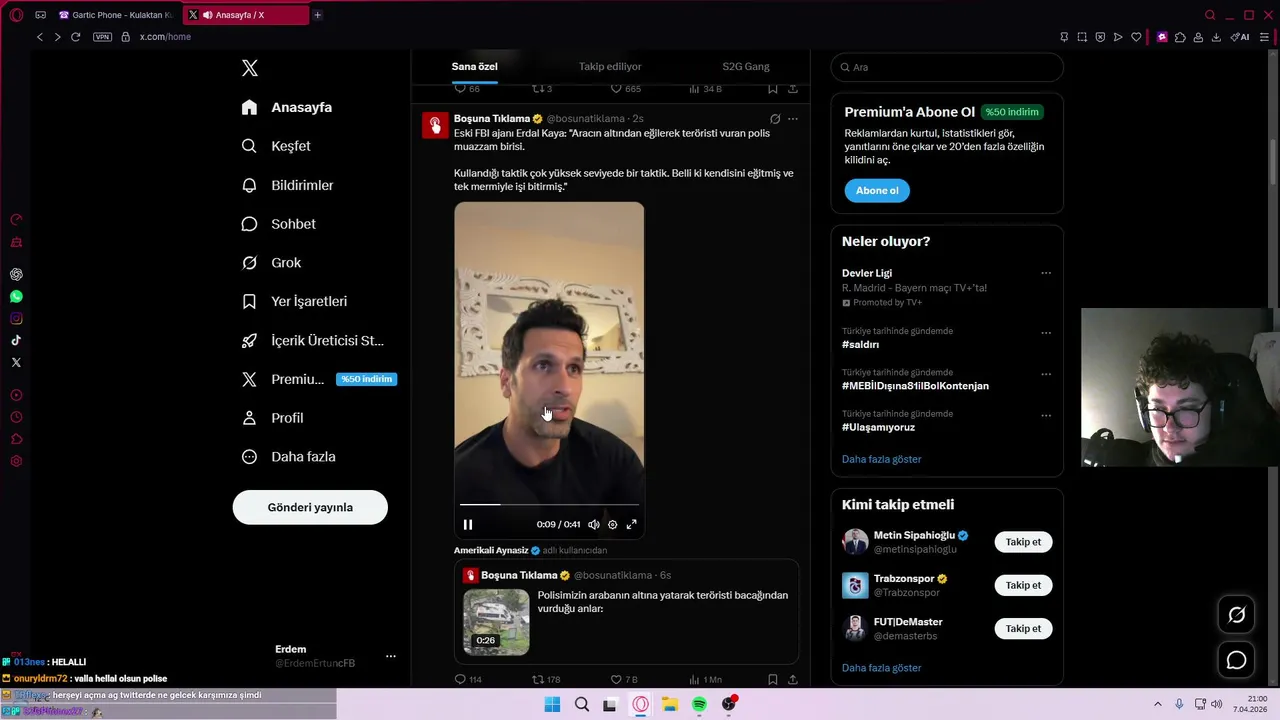Screen dimensions: 1280x720
Task: Open more options for Boşuna Tıklama tweet
Action: pos(793,118)
